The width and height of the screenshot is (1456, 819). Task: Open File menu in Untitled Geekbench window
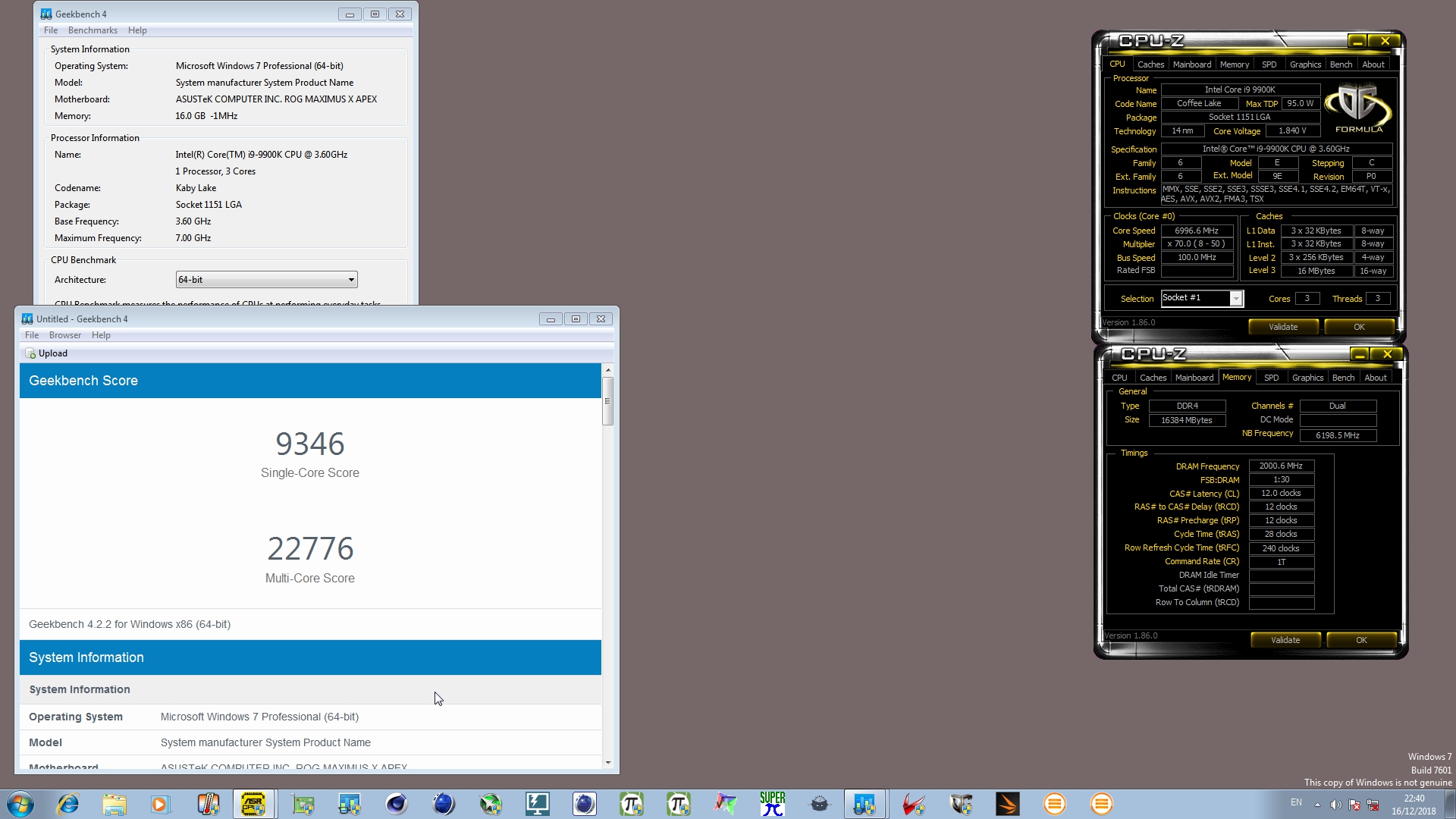[32, 335]
